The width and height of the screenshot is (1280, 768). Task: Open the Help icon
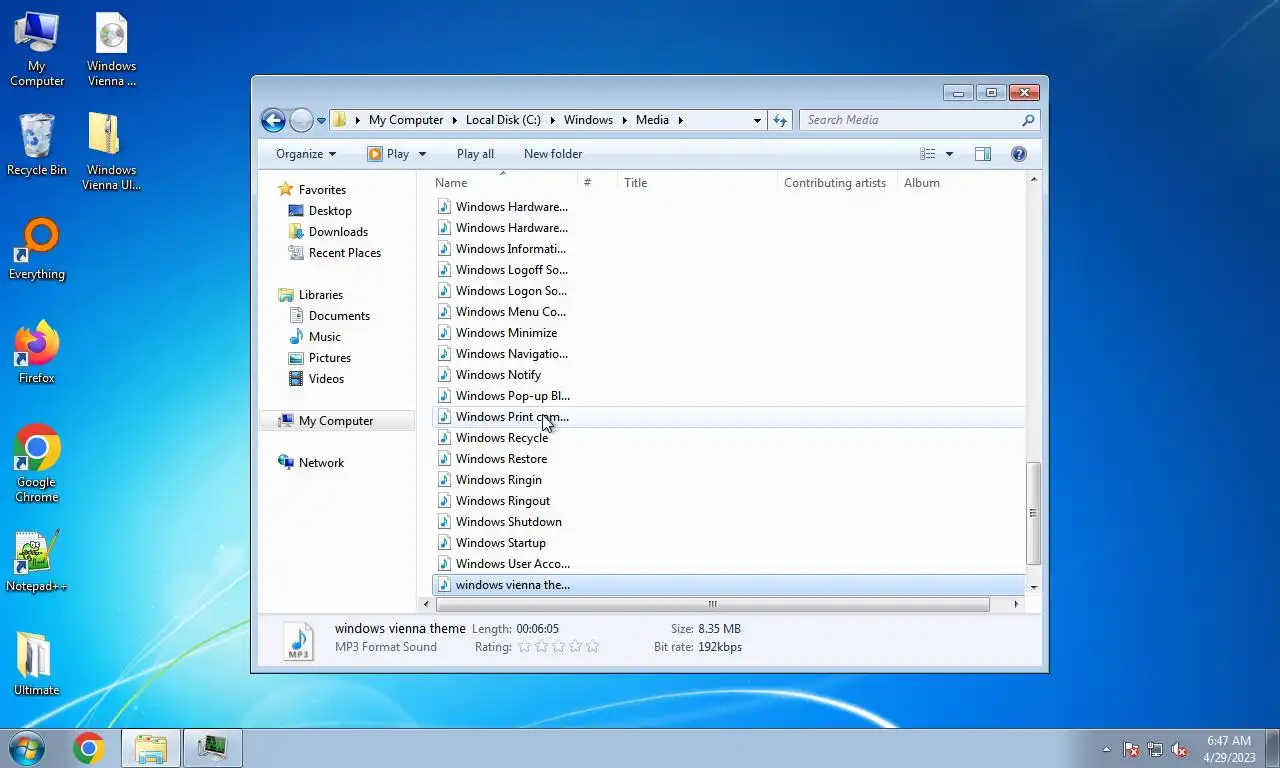click(x=1019, y=154)
